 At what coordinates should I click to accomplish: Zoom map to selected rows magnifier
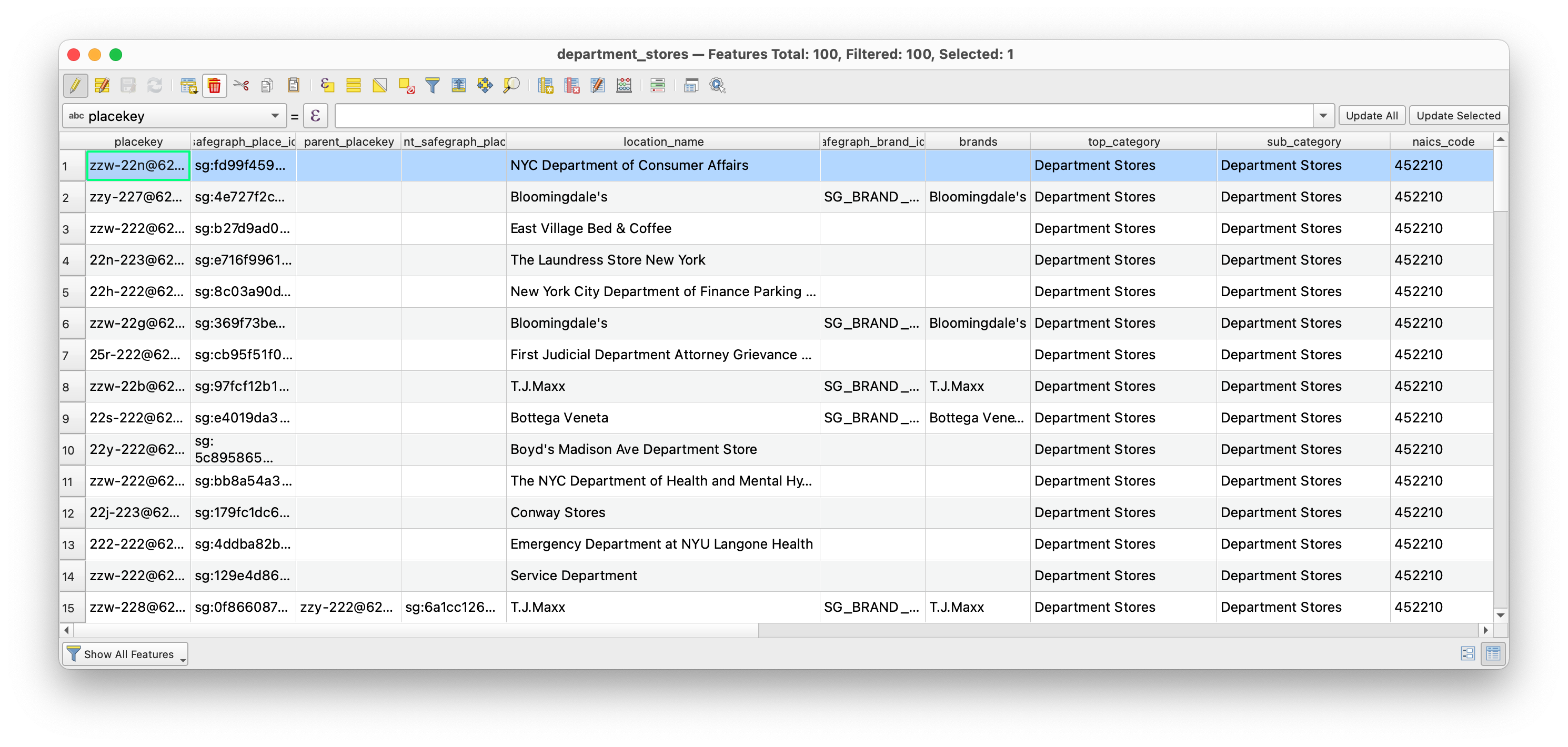pyautogui.click(x=511, y=85)
